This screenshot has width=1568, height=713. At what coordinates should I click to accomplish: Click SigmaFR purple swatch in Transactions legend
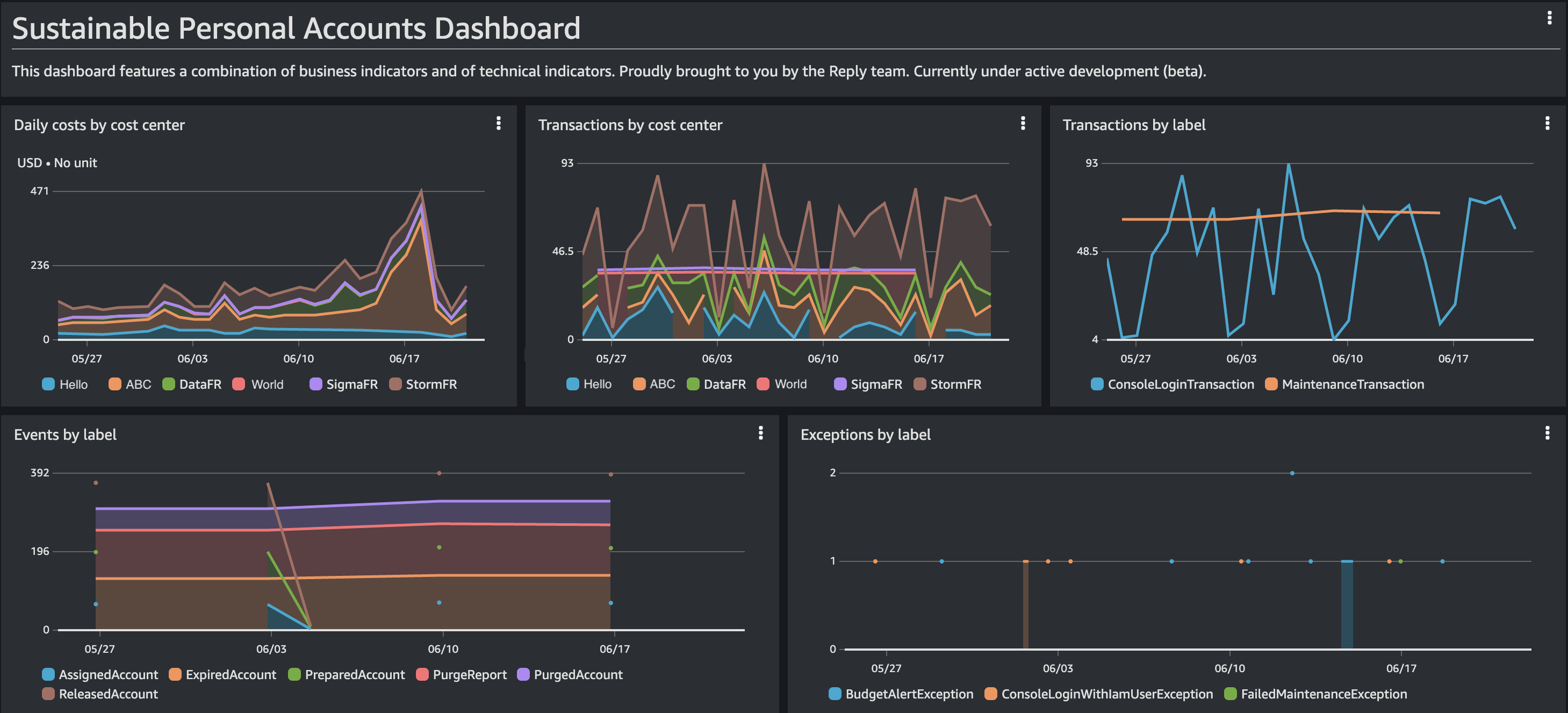(840, 384)
